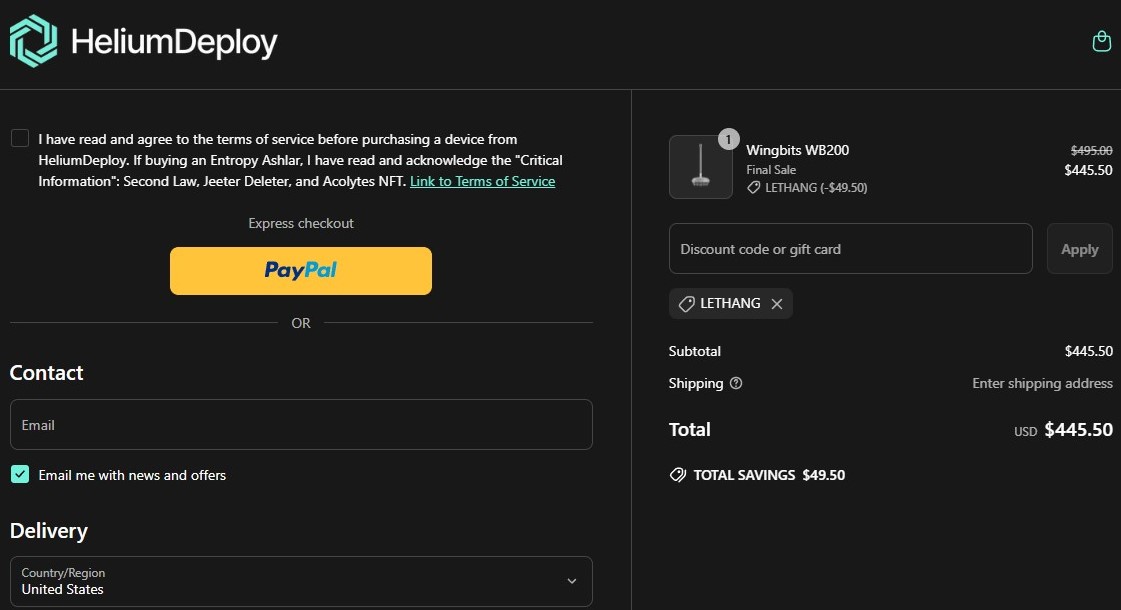Screen dimensions: 1121x610
Task: Click the Wingbits WB200 product name
Action: click(x=797, y=150)
